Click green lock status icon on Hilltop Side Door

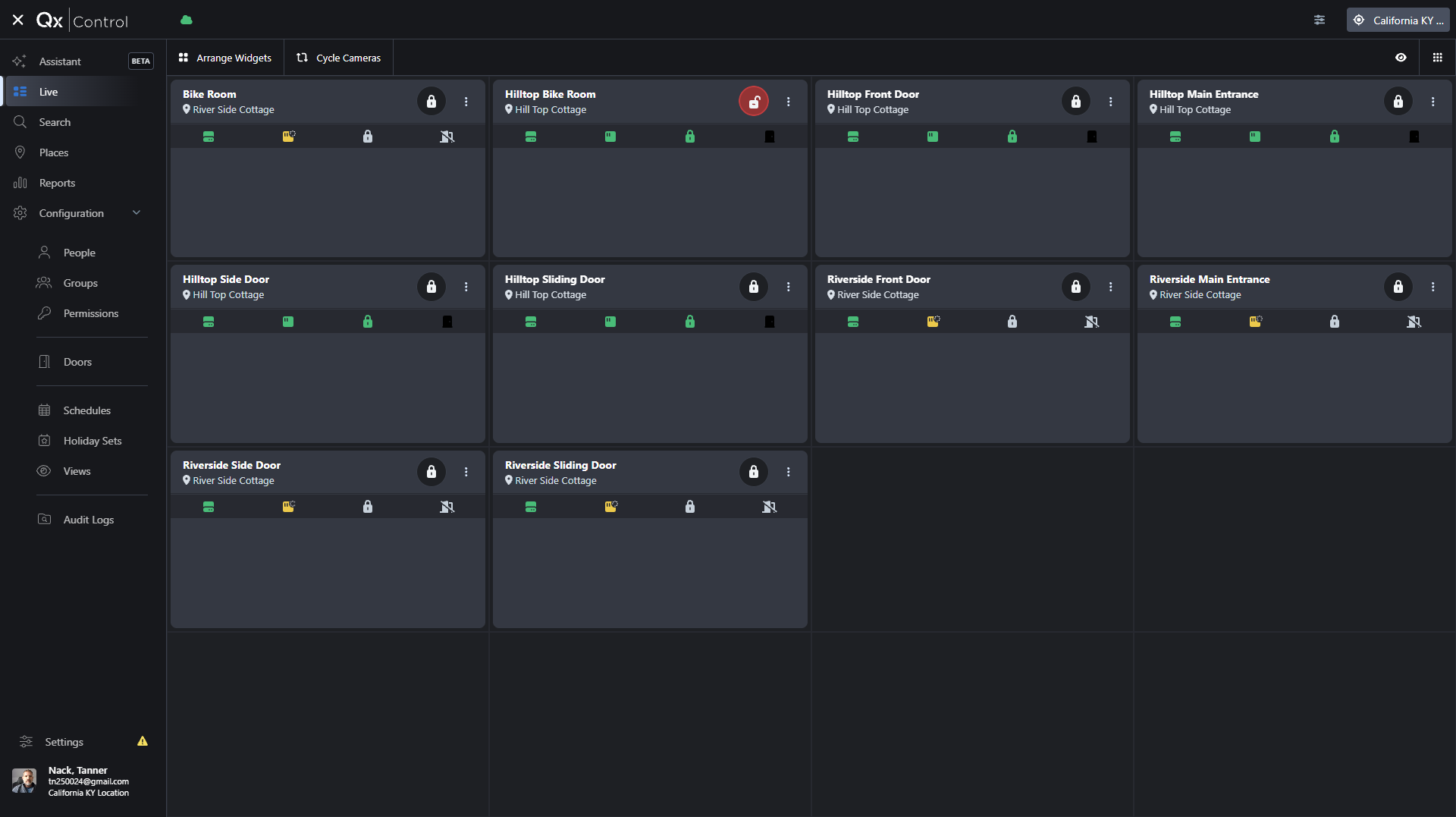click(x=368, y=322)
